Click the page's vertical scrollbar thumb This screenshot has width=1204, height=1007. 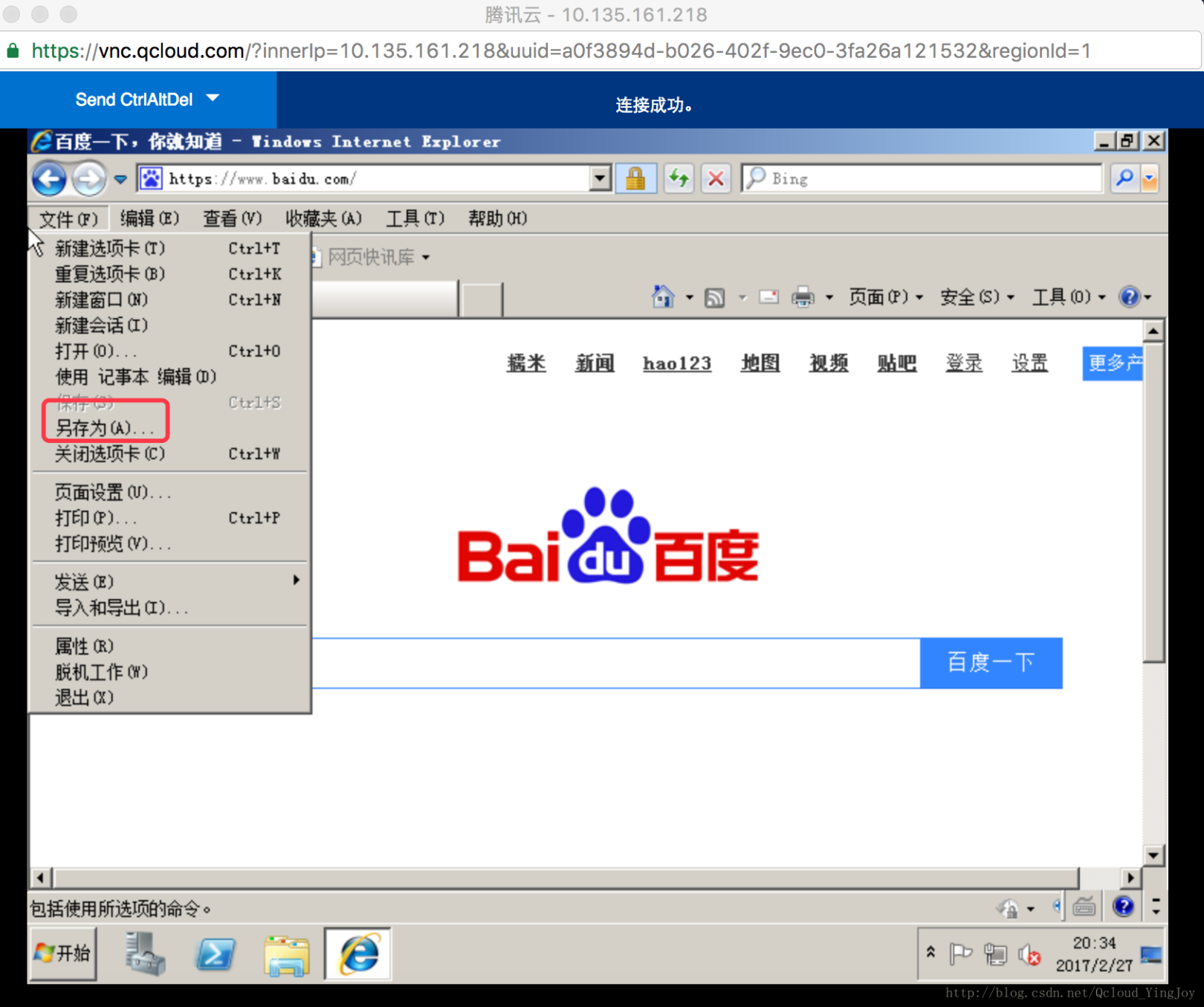1153,502
